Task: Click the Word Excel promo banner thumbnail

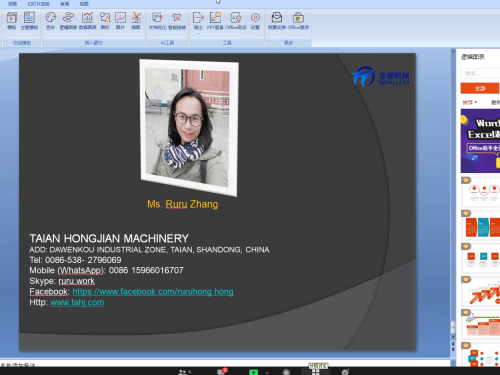Action: pyautogui.click(x=480, y=141)
